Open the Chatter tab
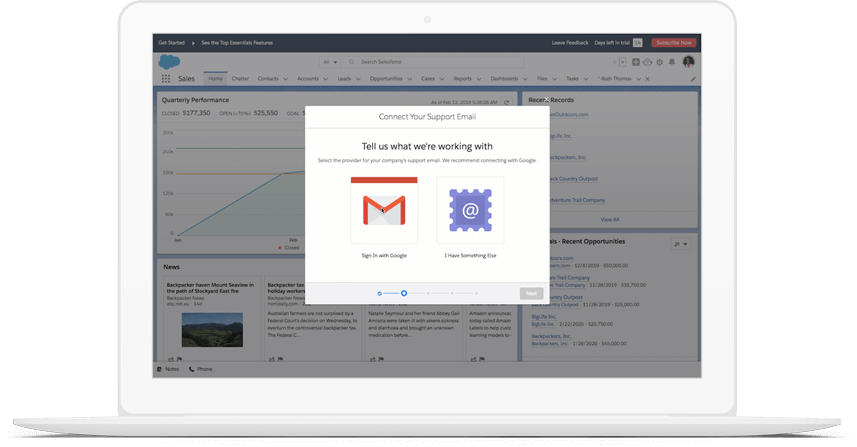The width and height of the screenshot is (857, 447). 240,79
